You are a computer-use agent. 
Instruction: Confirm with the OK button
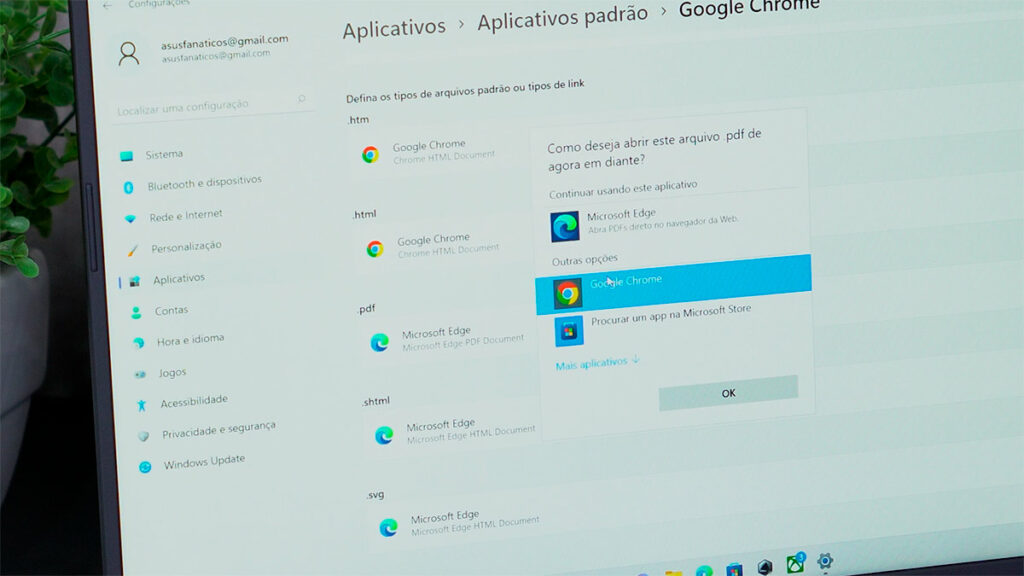[728, 393]
